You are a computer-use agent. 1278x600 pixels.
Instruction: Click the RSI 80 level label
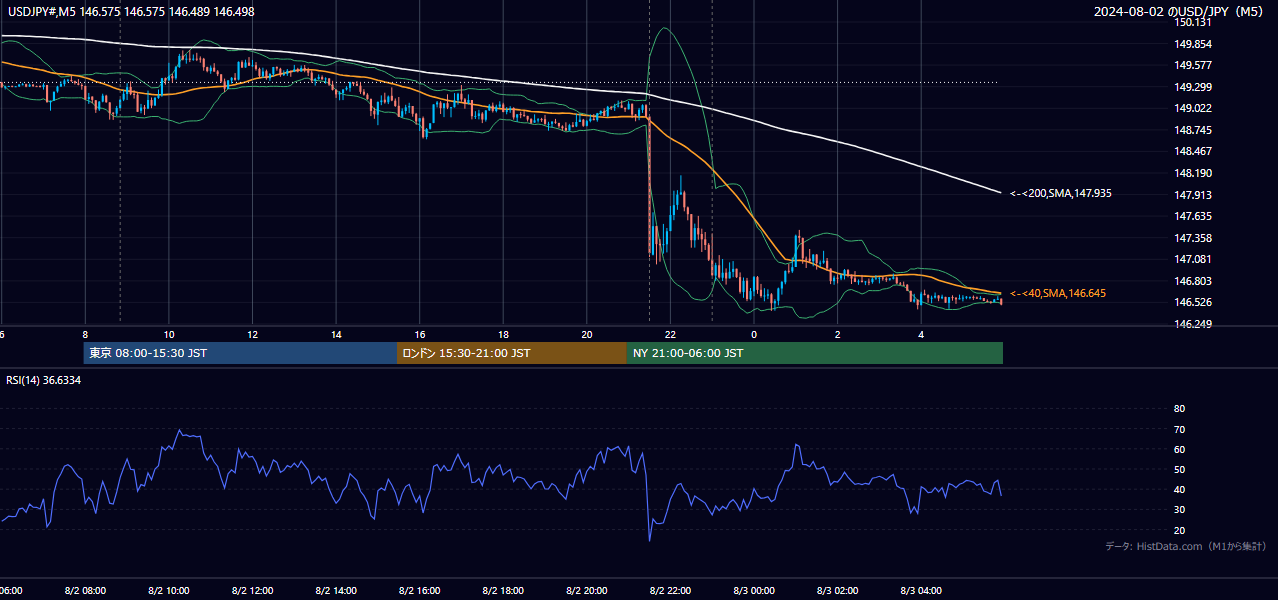point(1180,409)
